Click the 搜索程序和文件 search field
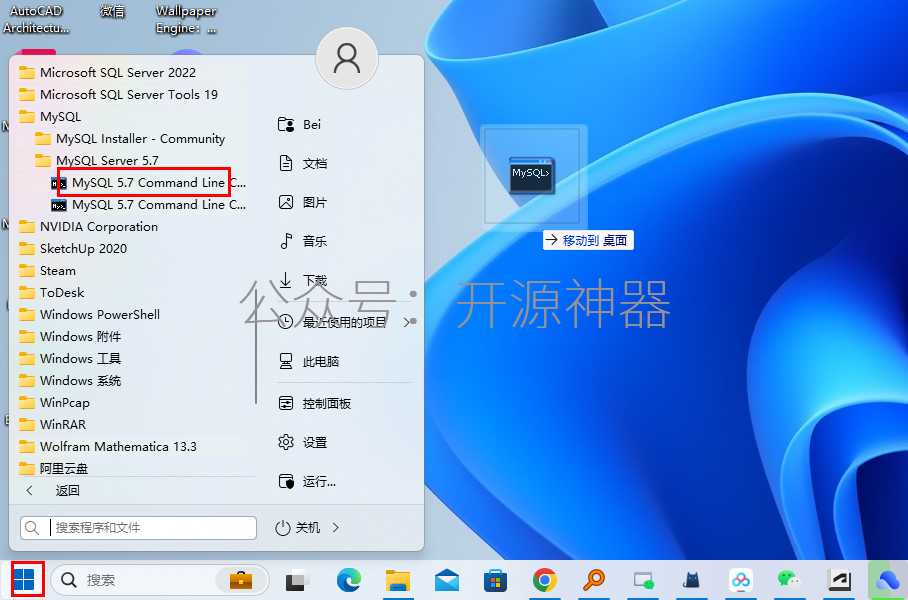 (138, 528)
